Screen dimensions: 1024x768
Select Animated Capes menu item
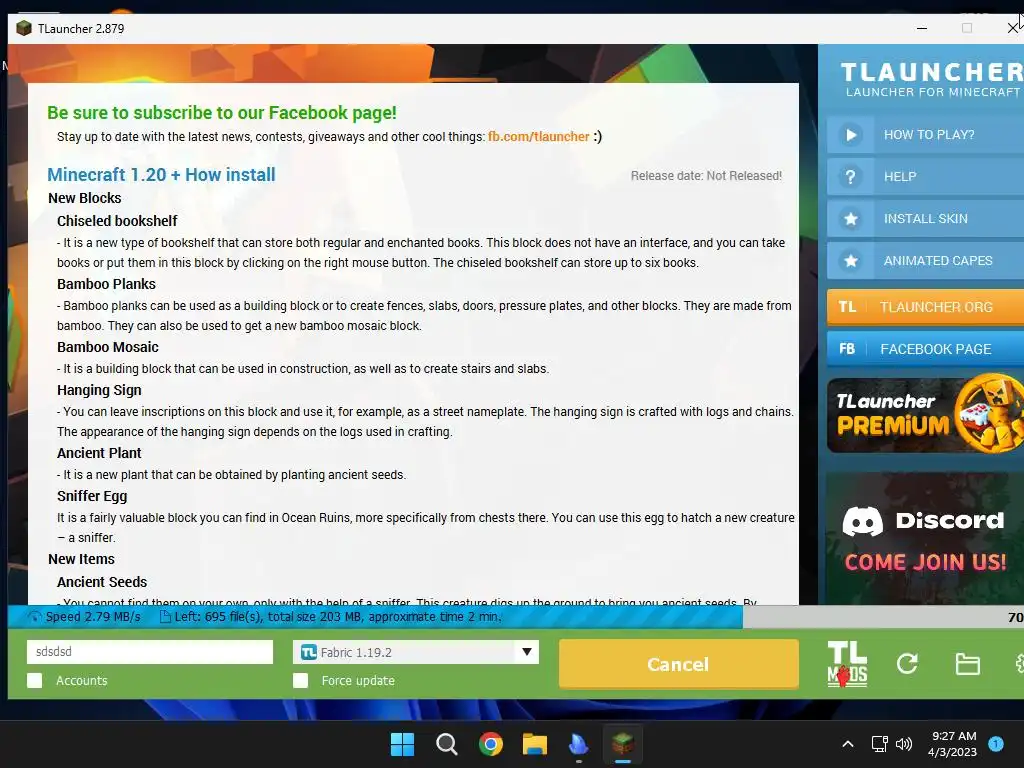point(926,261)
